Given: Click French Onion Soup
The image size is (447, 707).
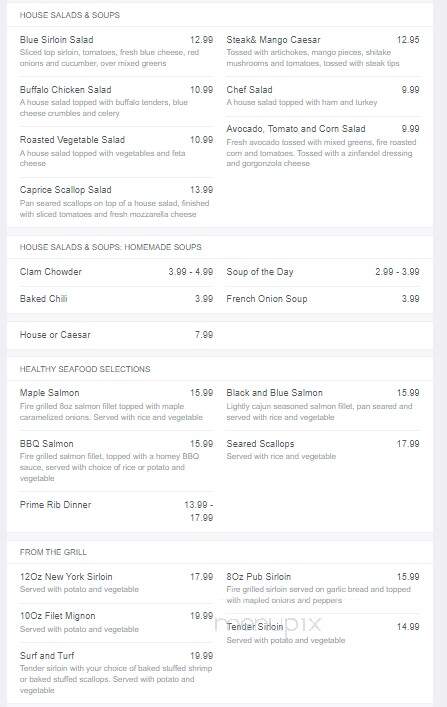Looking at the screenshot, I should (x=323, y=298).
